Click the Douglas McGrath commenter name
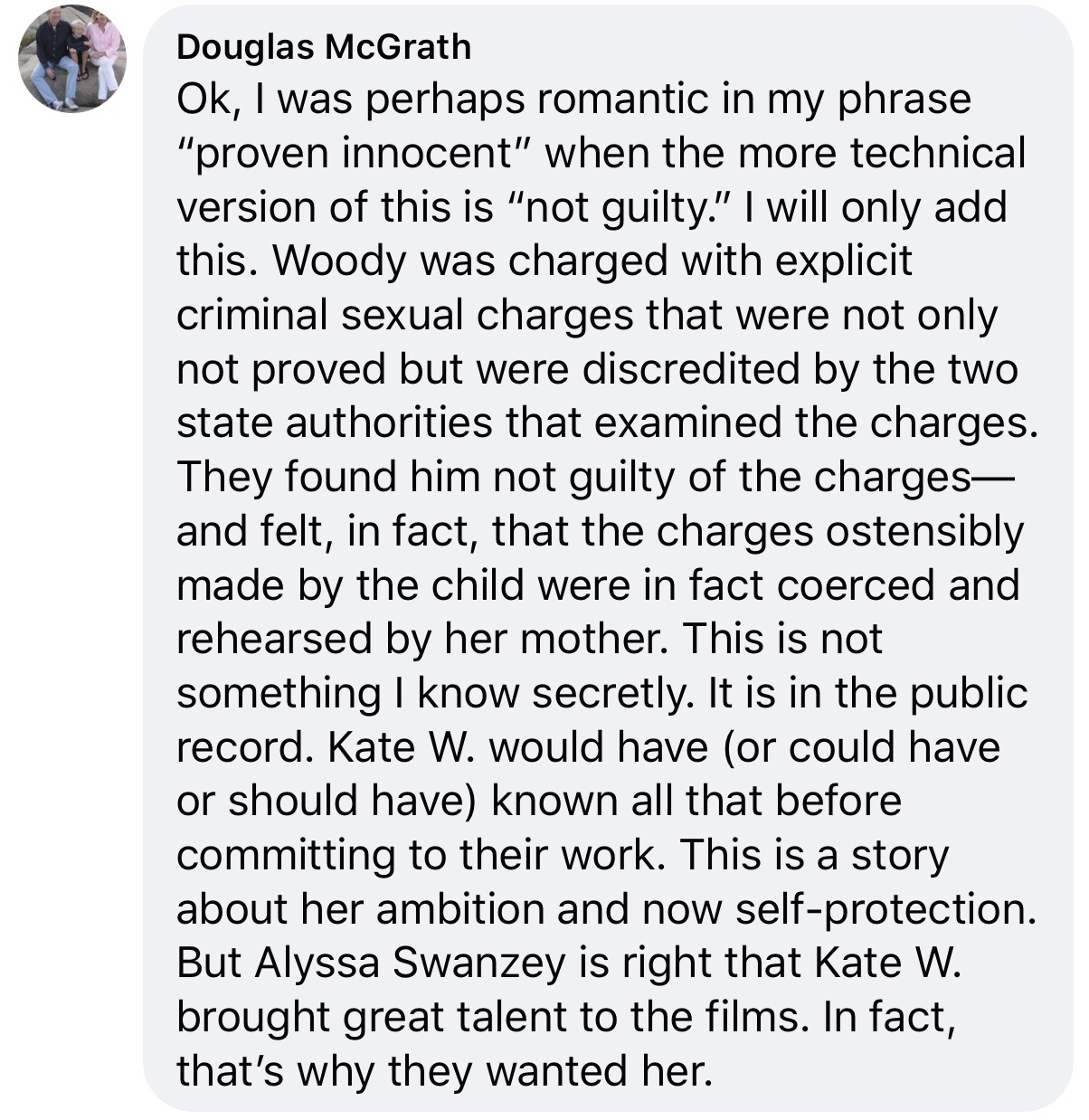This screenshot has height=1120, width=1089. tap(324, 47)
